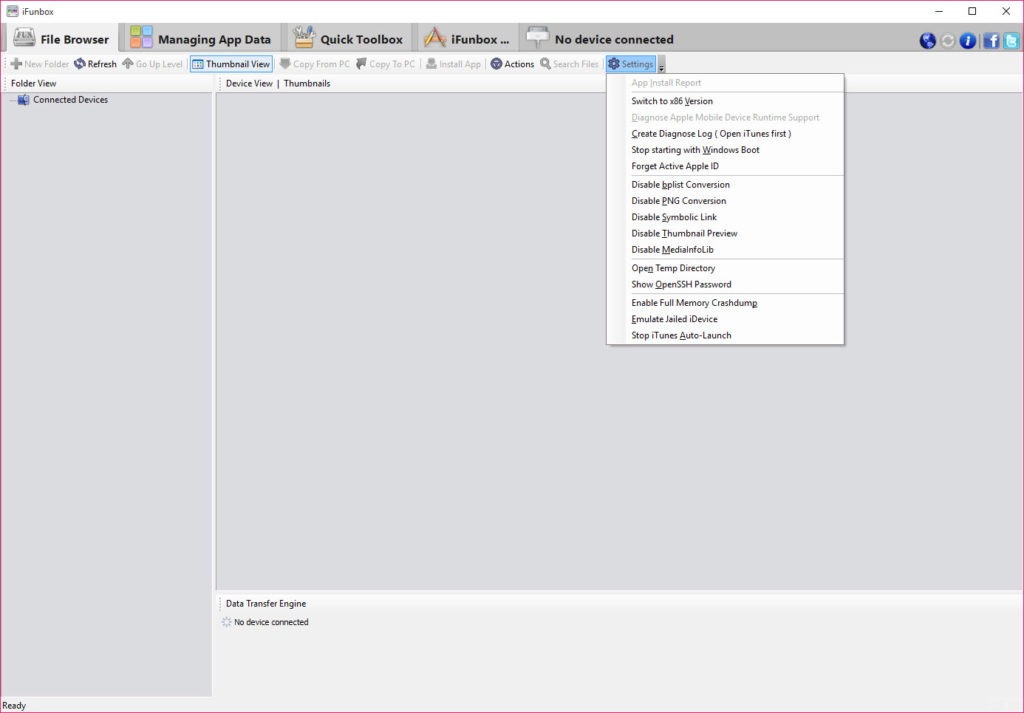This screenshot has width=1024, height=713.
Task: Toggle Disable MediaInfoLib option
Action: pos(725,250)
